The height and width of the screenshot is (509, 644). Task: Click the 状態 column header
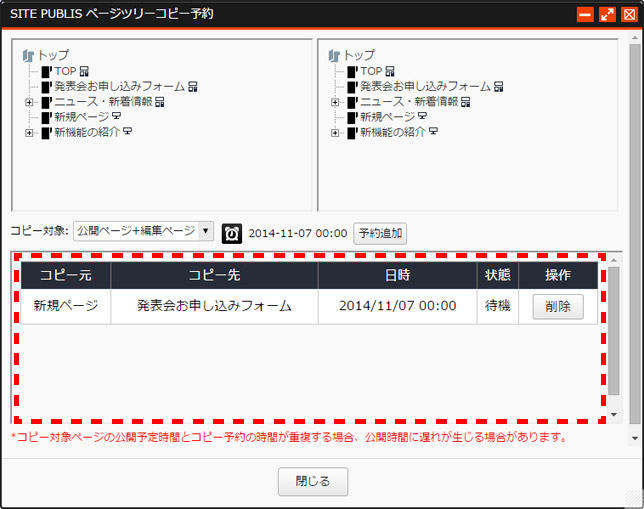click(497, 275)
